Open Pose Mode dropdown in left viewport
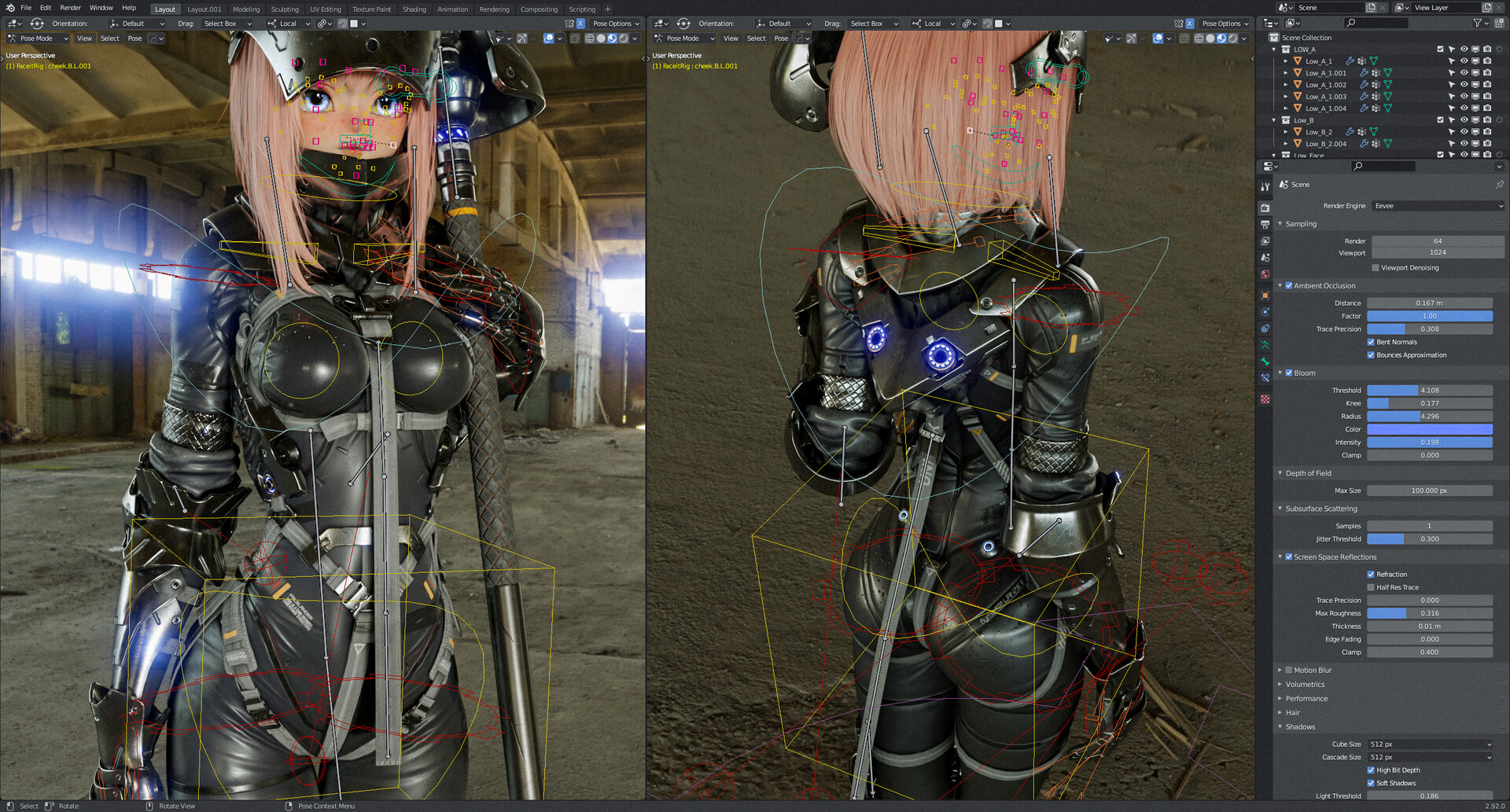1510x812 pixels. point(38,38)
